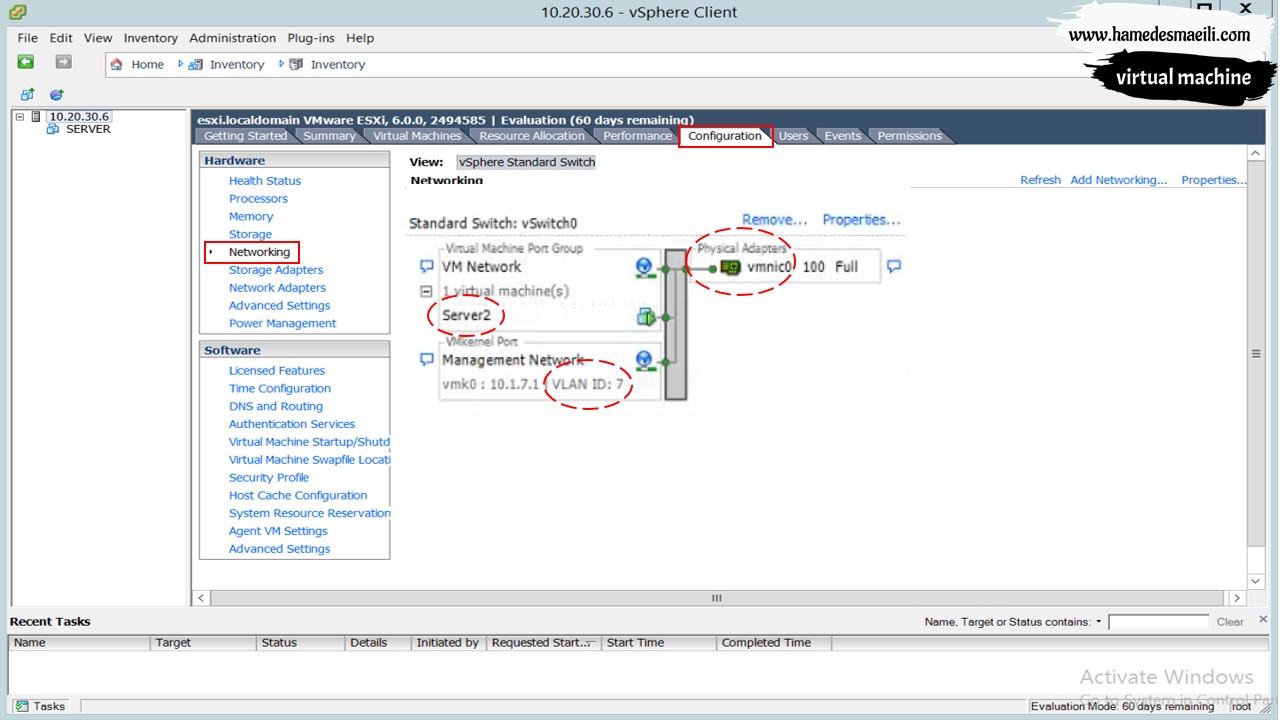1280x720 pixels.
Task: Open the first Inventory breadcrumb dropdown arrow
Action: point(282,64)
